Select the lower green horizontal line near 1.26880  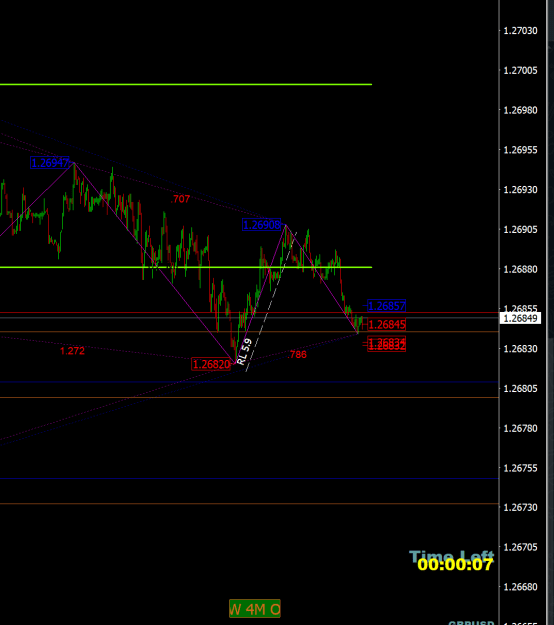[186, 267]
